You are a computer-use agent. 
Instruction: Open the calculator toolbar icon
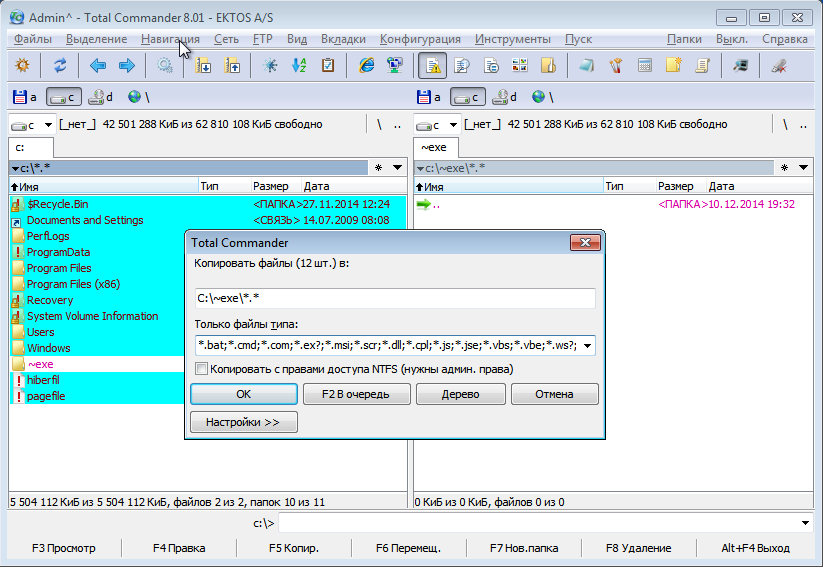[x=645, y=66]
